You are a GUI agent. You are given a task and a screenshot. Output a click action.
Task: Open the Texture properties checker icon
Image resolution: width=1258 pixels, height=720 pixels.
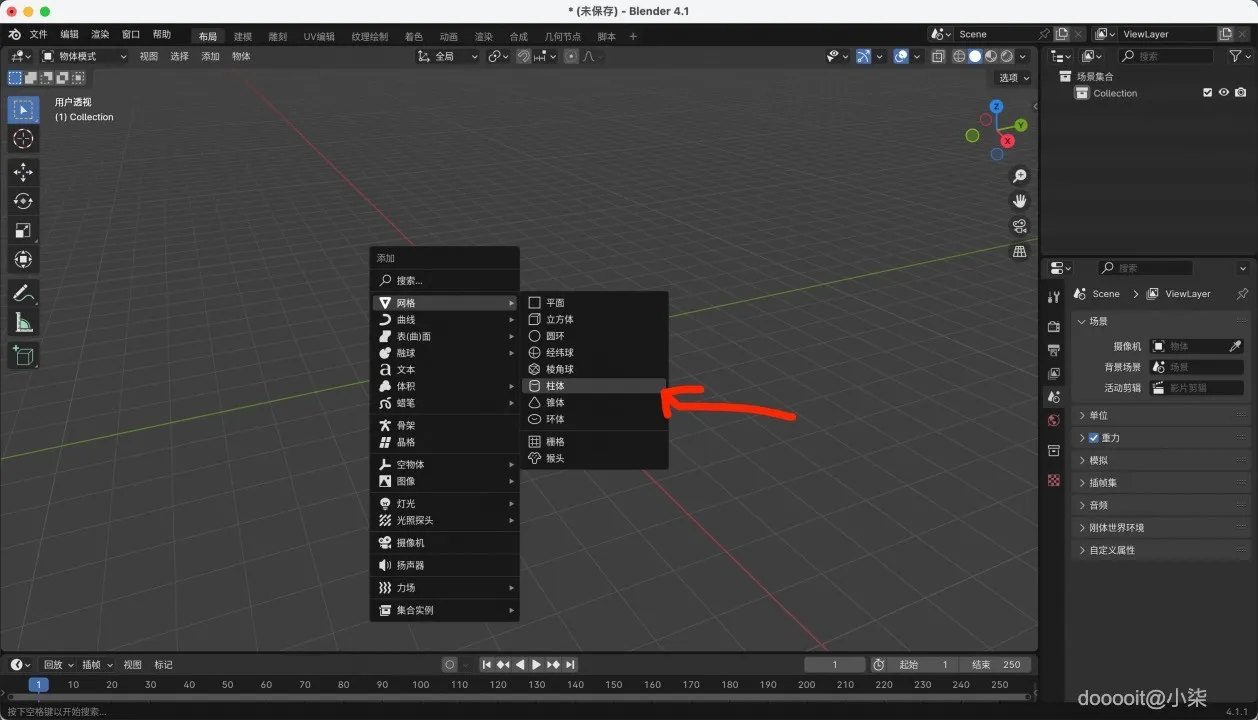click(1053, 480)
